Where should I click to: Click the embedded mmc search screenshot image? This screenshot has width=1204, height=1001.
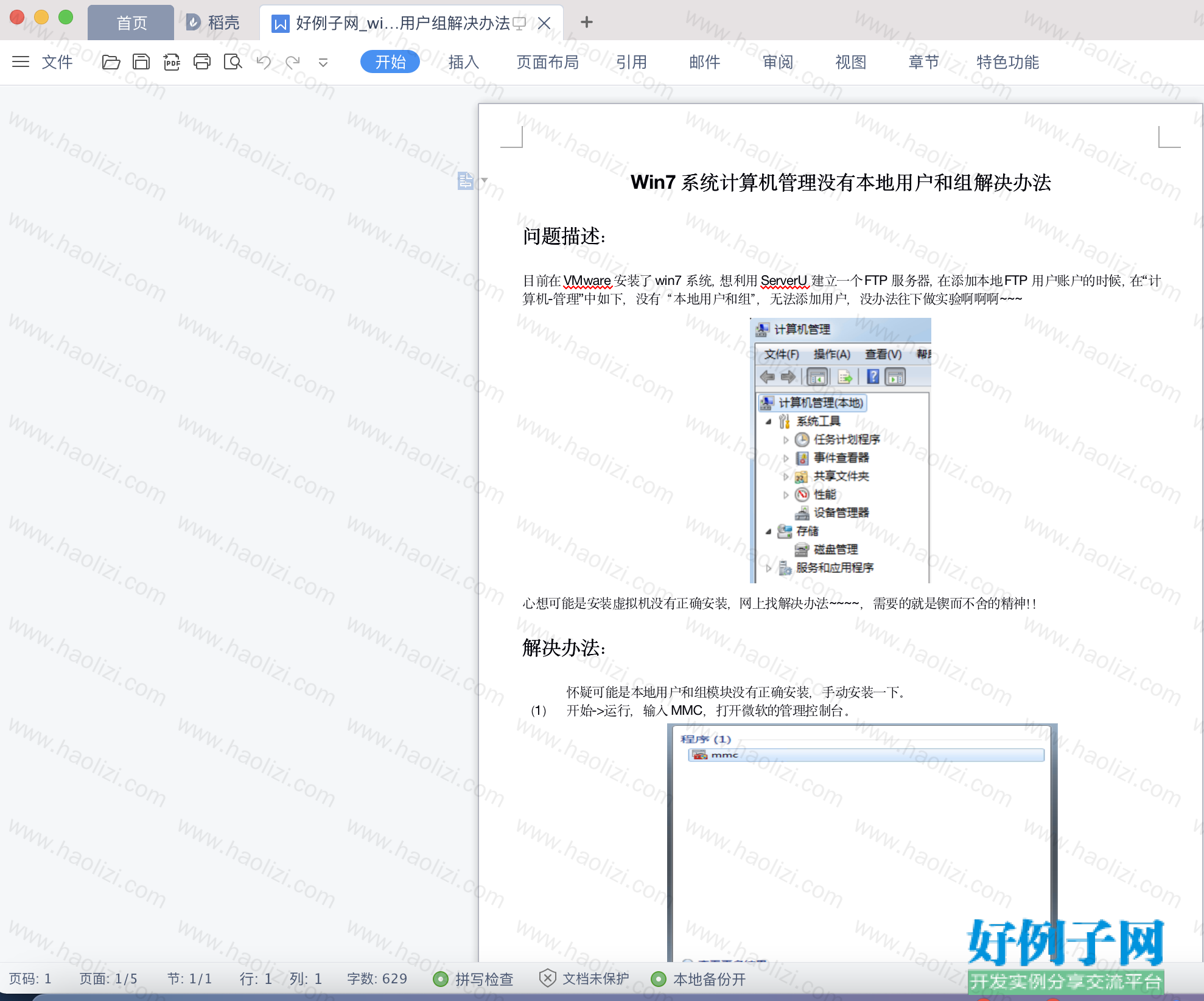click(x=863, y=843)
